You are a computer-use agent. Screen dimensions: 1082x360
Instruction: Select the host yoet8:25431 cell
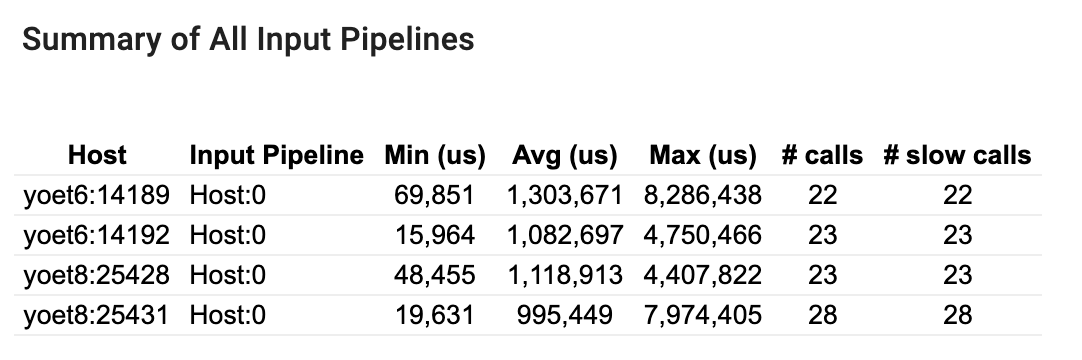(x=96, y=315)
